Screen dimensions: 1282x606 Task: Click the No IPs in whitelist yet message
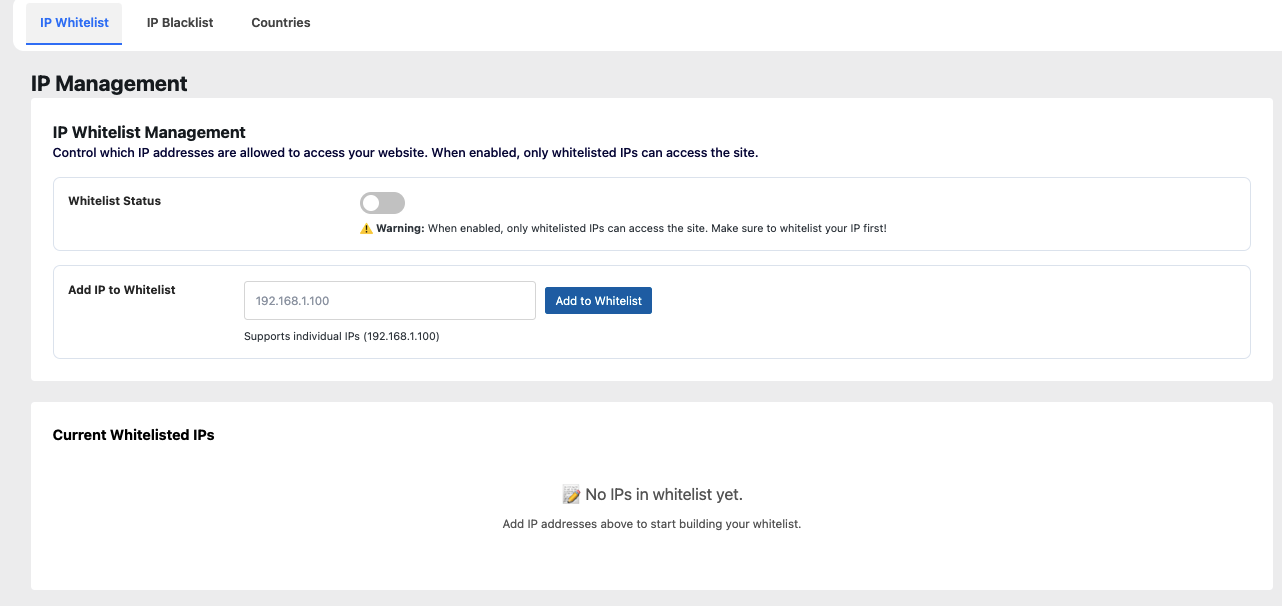coord(663,494)
